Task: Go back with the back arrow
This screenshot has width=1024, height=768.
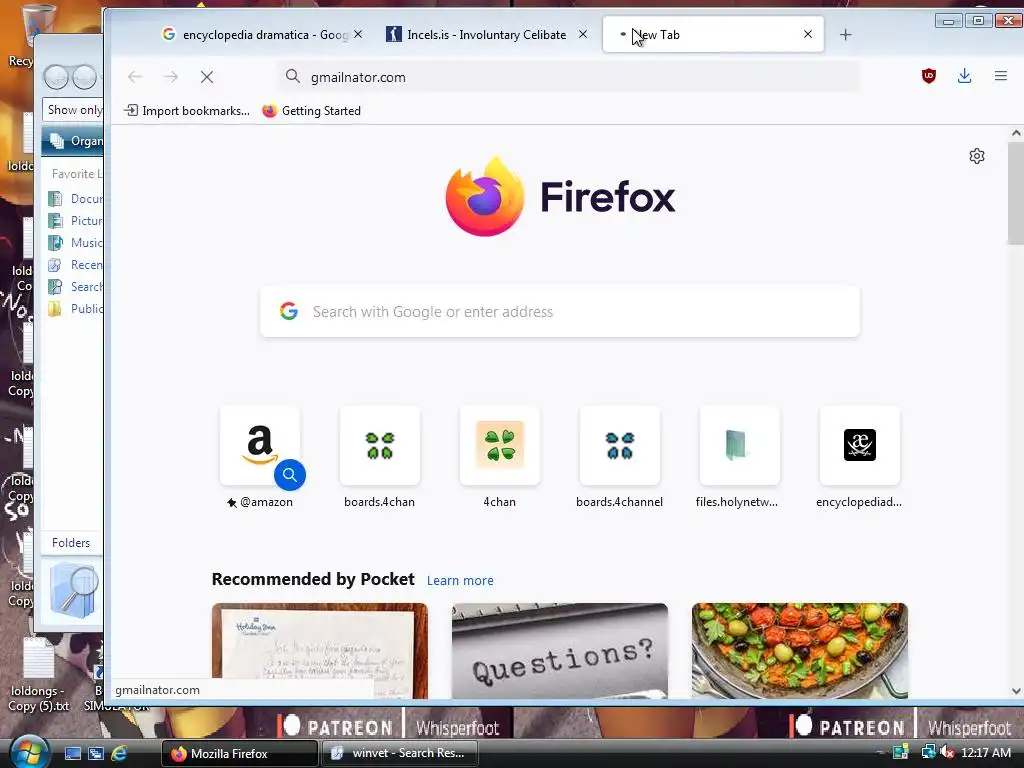Action: [135, 77]
